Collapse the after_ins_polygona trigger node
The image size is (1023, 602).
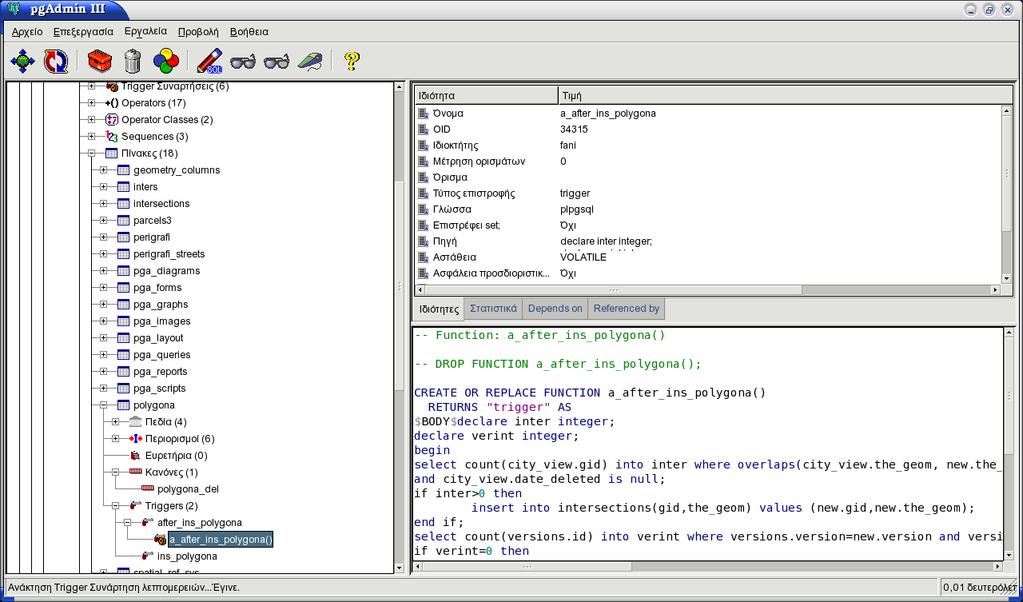pos(127,522)
